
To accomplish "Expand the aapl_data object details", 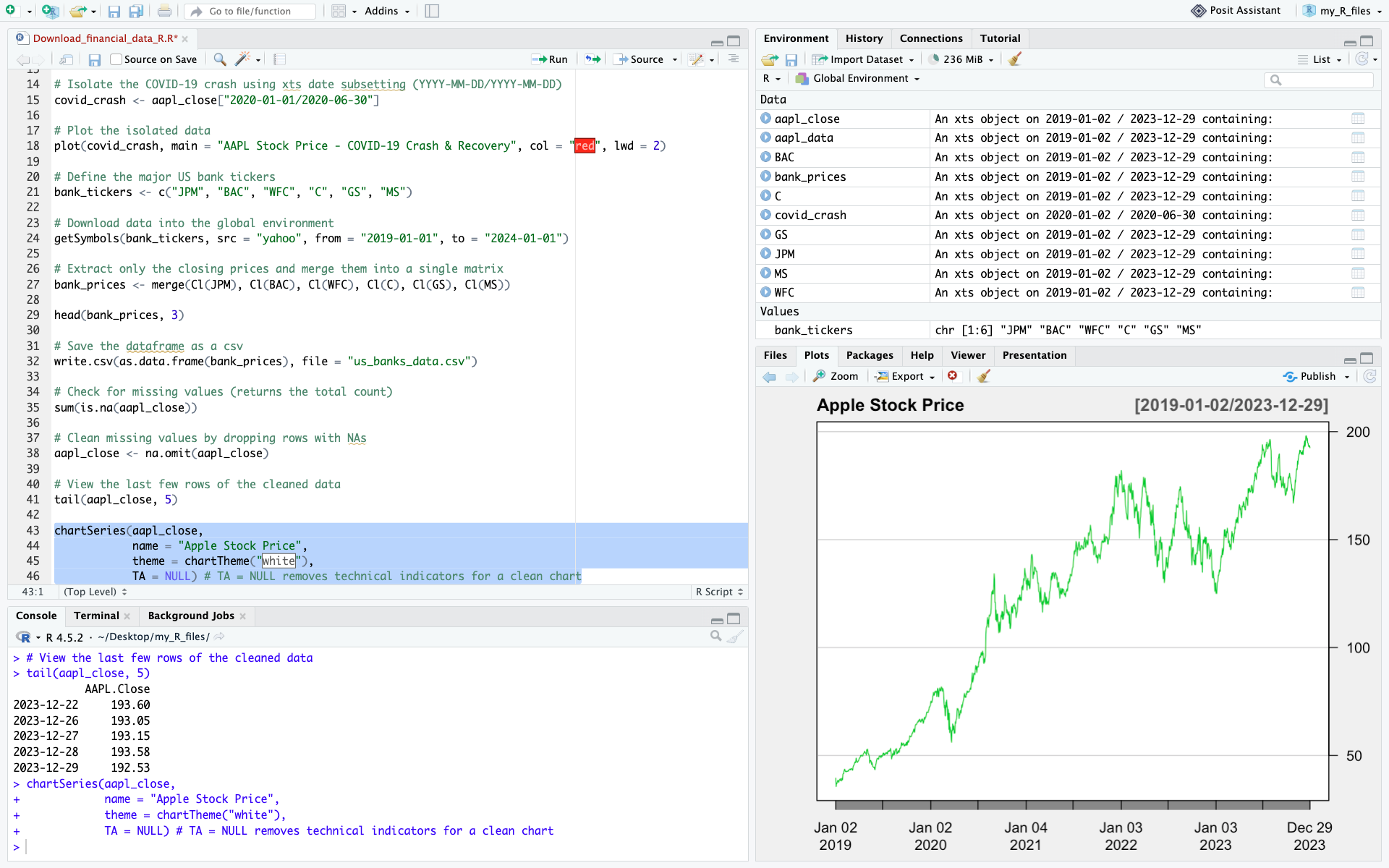I will 765,137.
